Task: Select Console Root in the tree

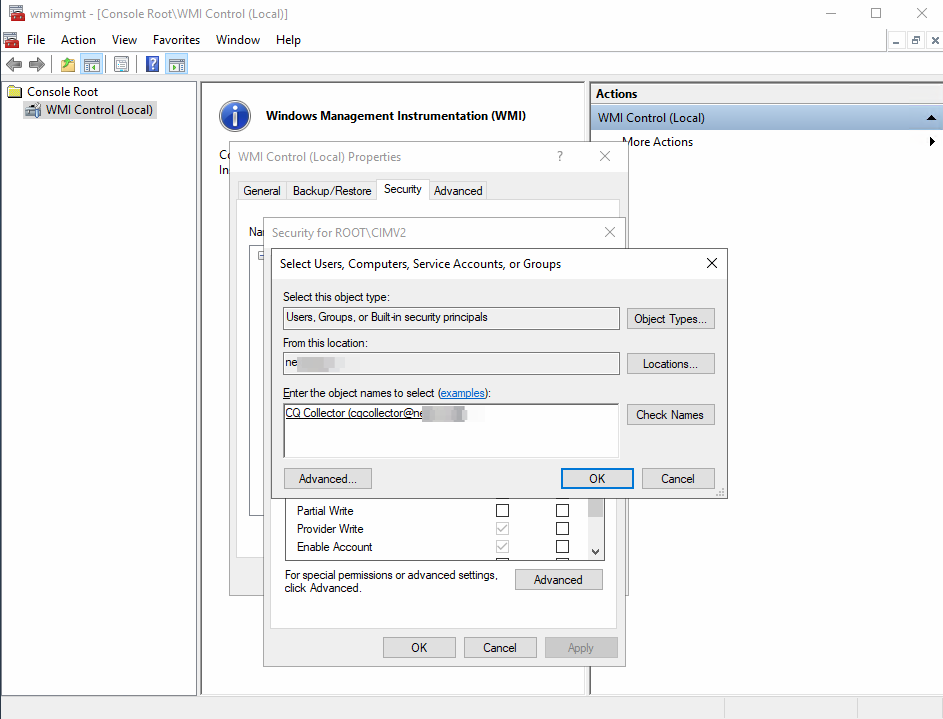Action: [63, 91]
